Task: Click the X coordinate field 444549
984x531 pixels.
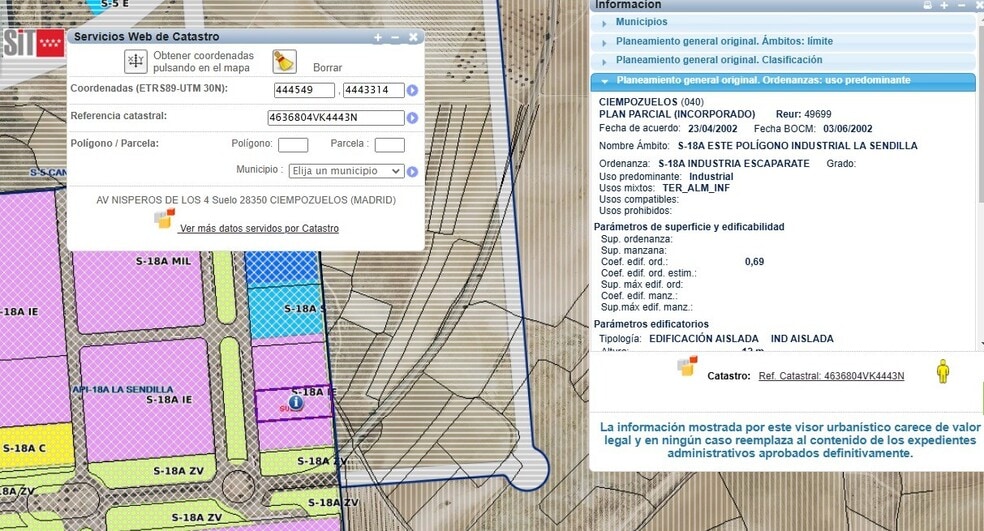Action: [304, 90]
